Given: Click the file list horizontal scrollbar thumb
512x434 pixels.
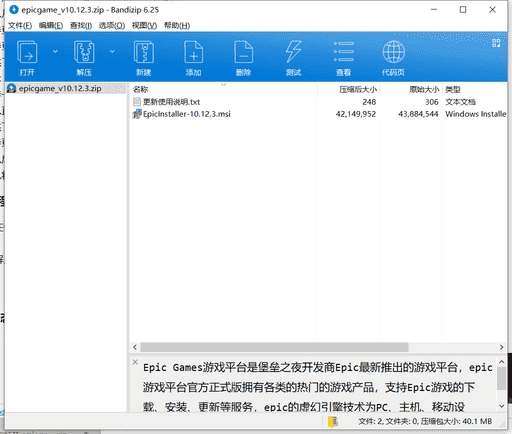Looking at the screenshot, I should (274, 347).
